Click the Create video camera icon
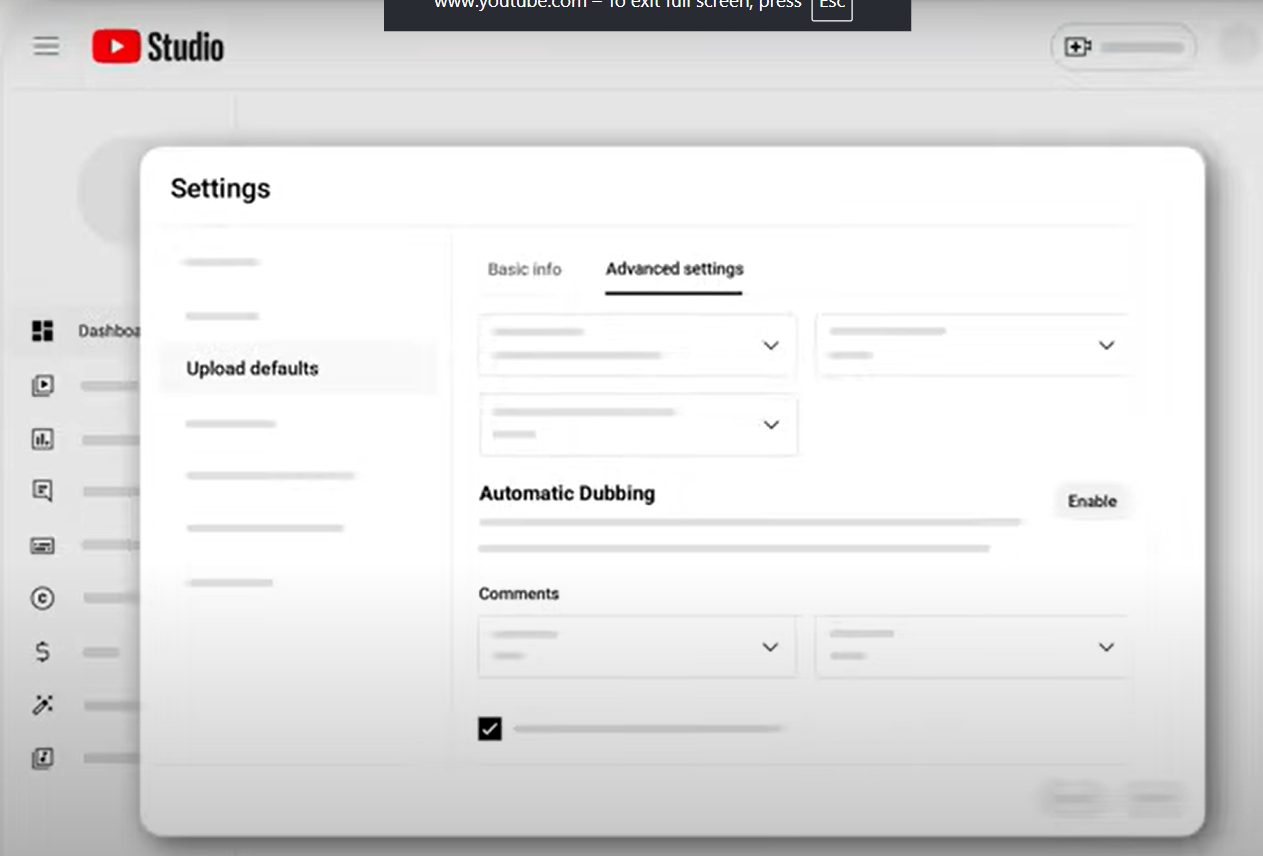Viewport: 1263px width, 856px height. click(x=1077, y=46)
